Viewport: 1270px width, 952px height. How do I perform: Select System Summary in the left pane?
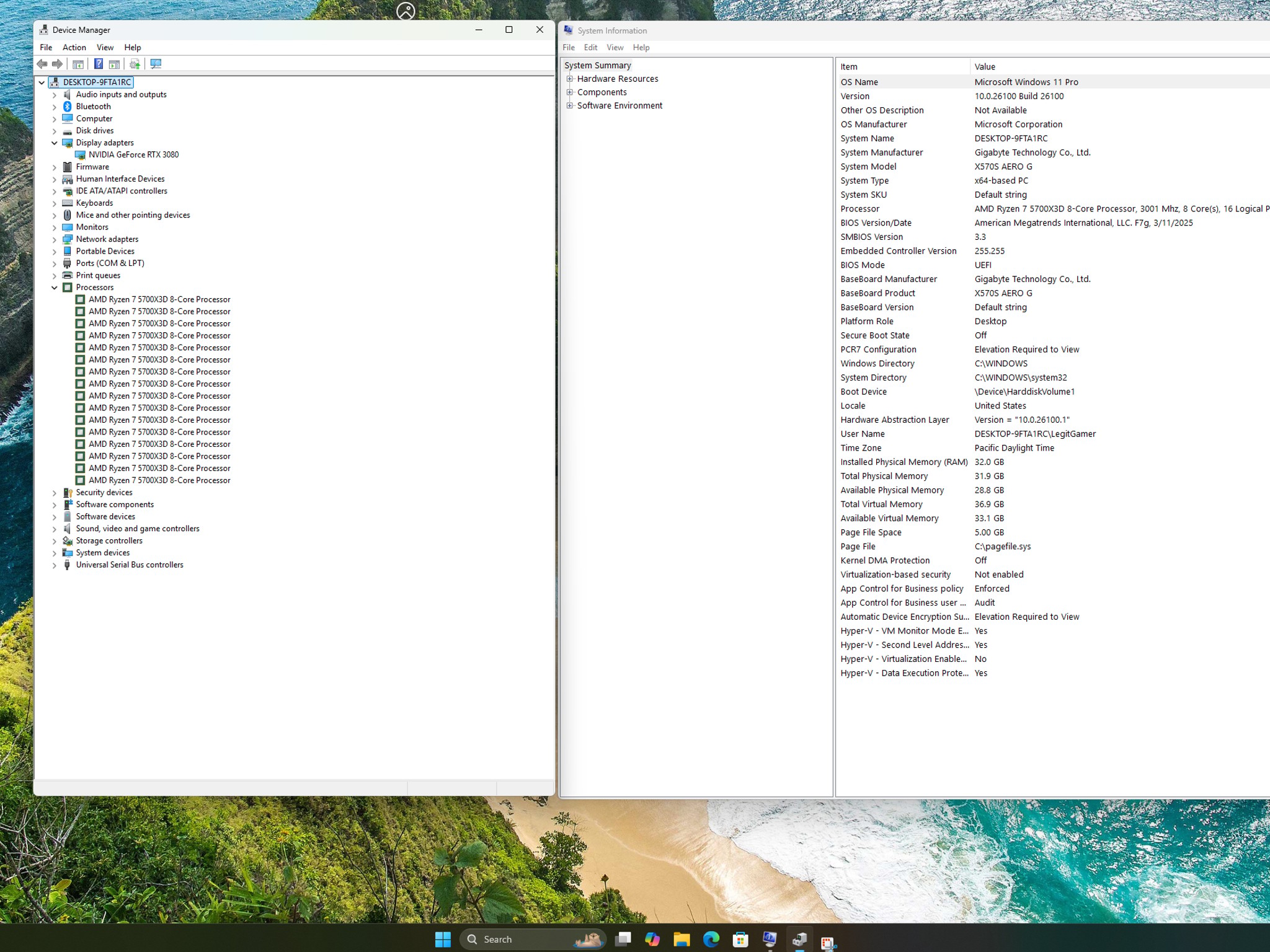[597, 65]
